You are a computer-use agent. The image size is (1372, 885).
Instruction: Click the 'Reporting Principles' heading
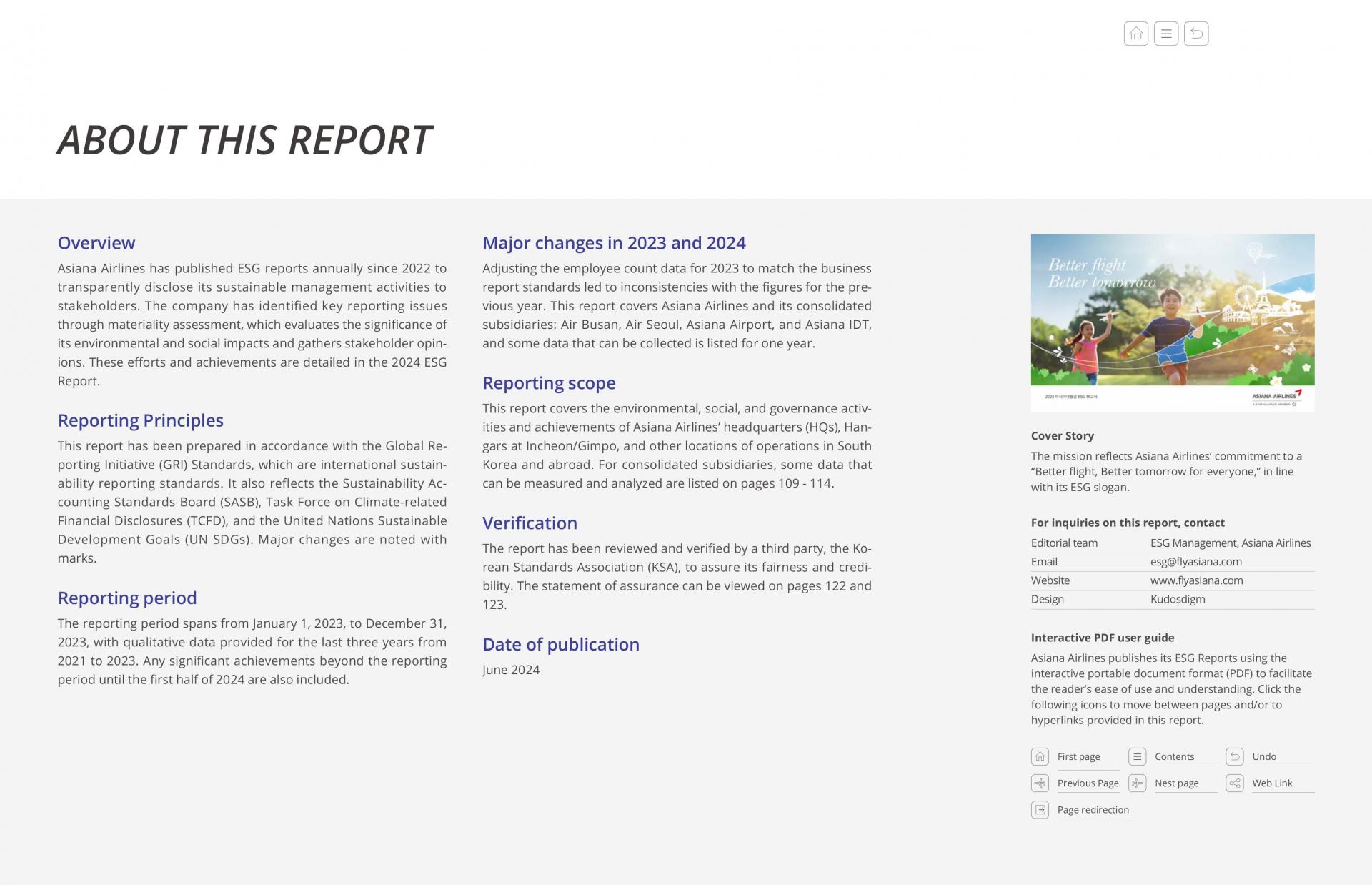(141, 420)
